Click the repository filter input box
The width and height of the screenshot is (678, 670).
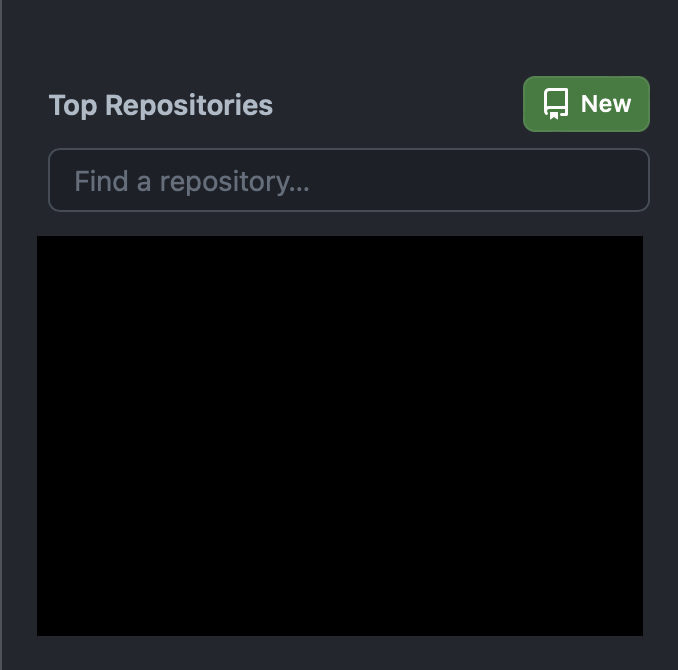point(349,180)
